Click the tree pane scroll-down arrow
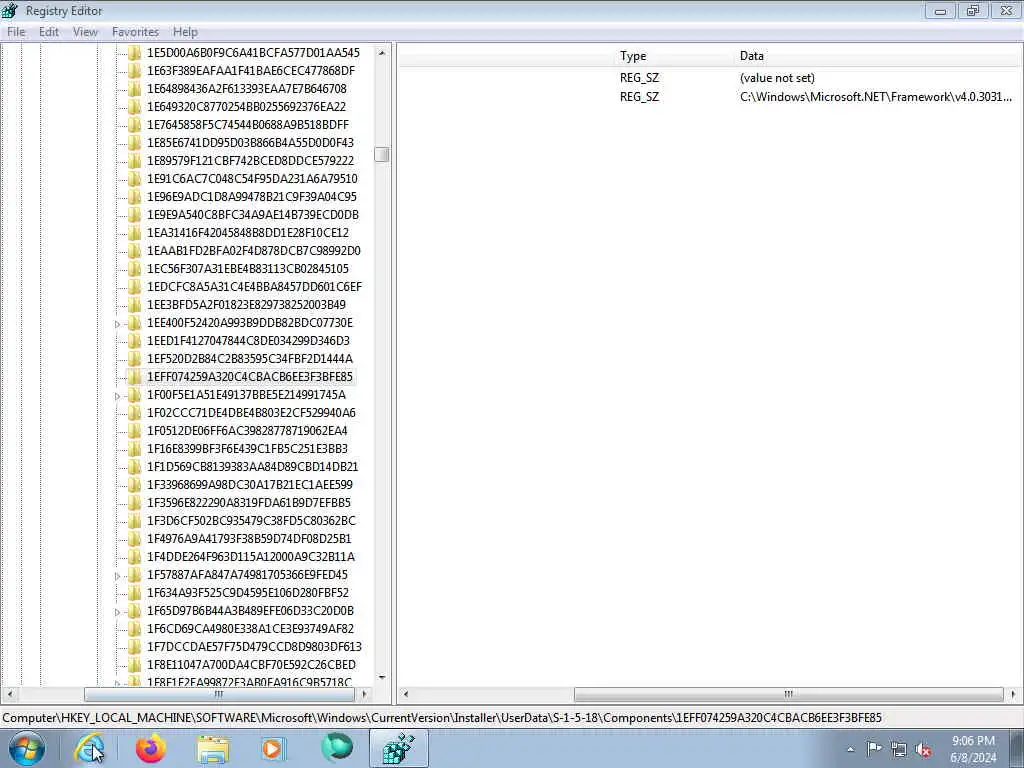The image size is (1024, 768). (382, 678)
